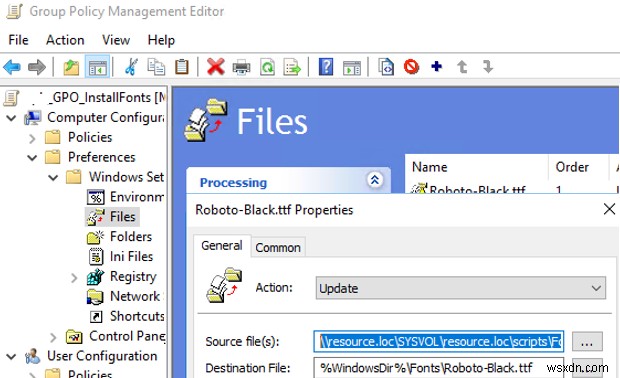This screenshot has width=620, height=378.
Task: Click the red Disable item icon
Action: (x=411, y=67)
